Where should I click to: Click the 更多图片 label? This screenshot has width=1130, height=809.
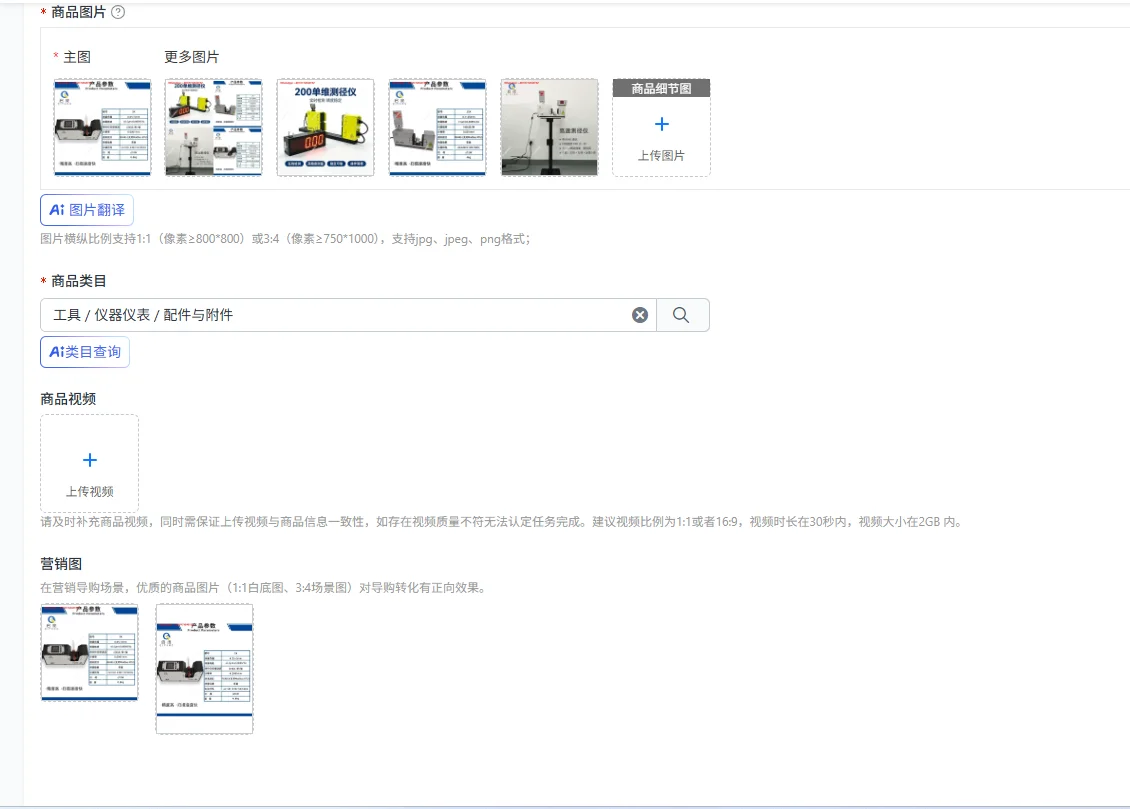[192, 57]
